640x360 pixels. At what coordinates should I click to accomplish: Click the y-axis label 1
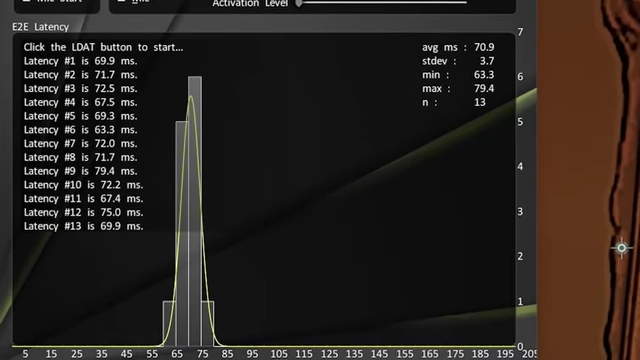520,302
